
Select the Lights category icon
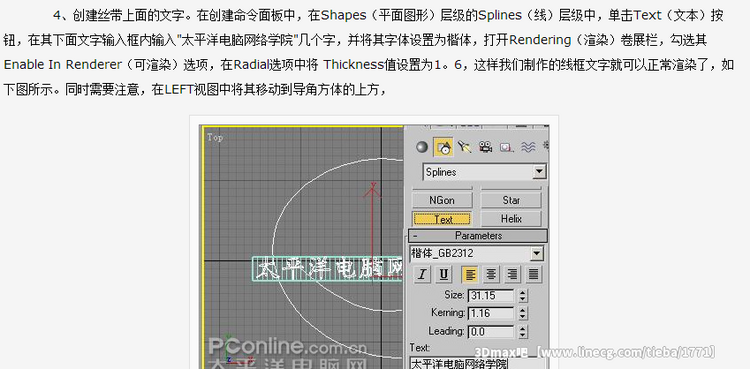(x=464, y=147)
